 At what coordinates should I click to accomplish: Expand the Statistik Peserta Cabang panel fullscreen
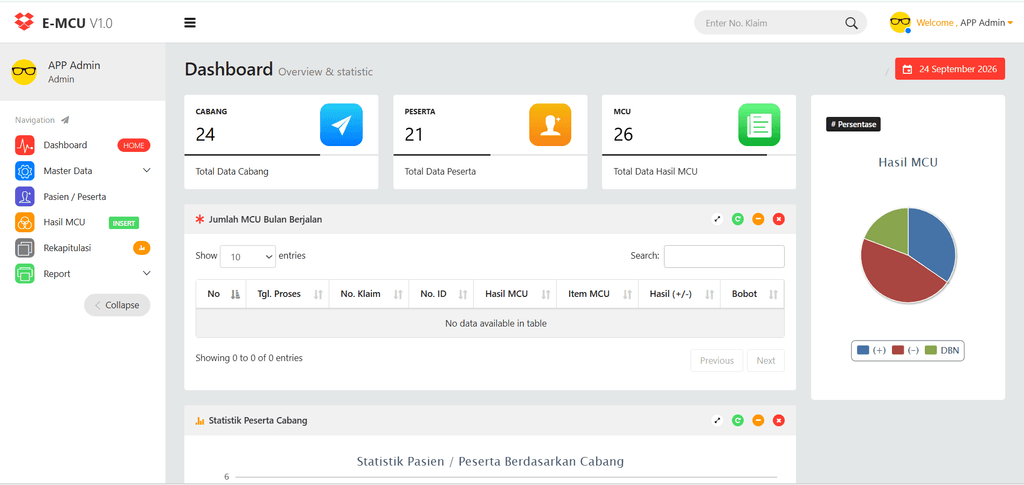(x=718, y=420)
